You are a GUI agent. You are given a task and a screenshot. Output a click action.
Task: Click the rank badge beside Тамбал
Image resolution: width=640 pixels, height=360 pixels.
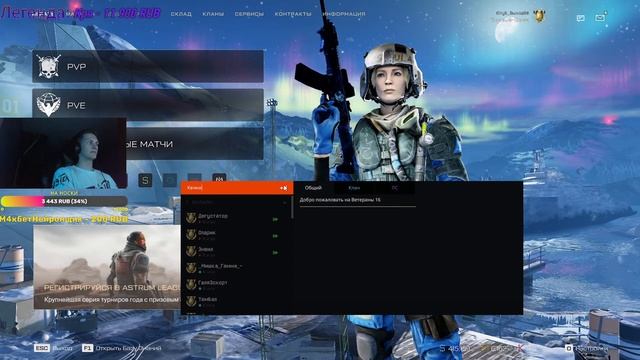(x=191, y=301)
